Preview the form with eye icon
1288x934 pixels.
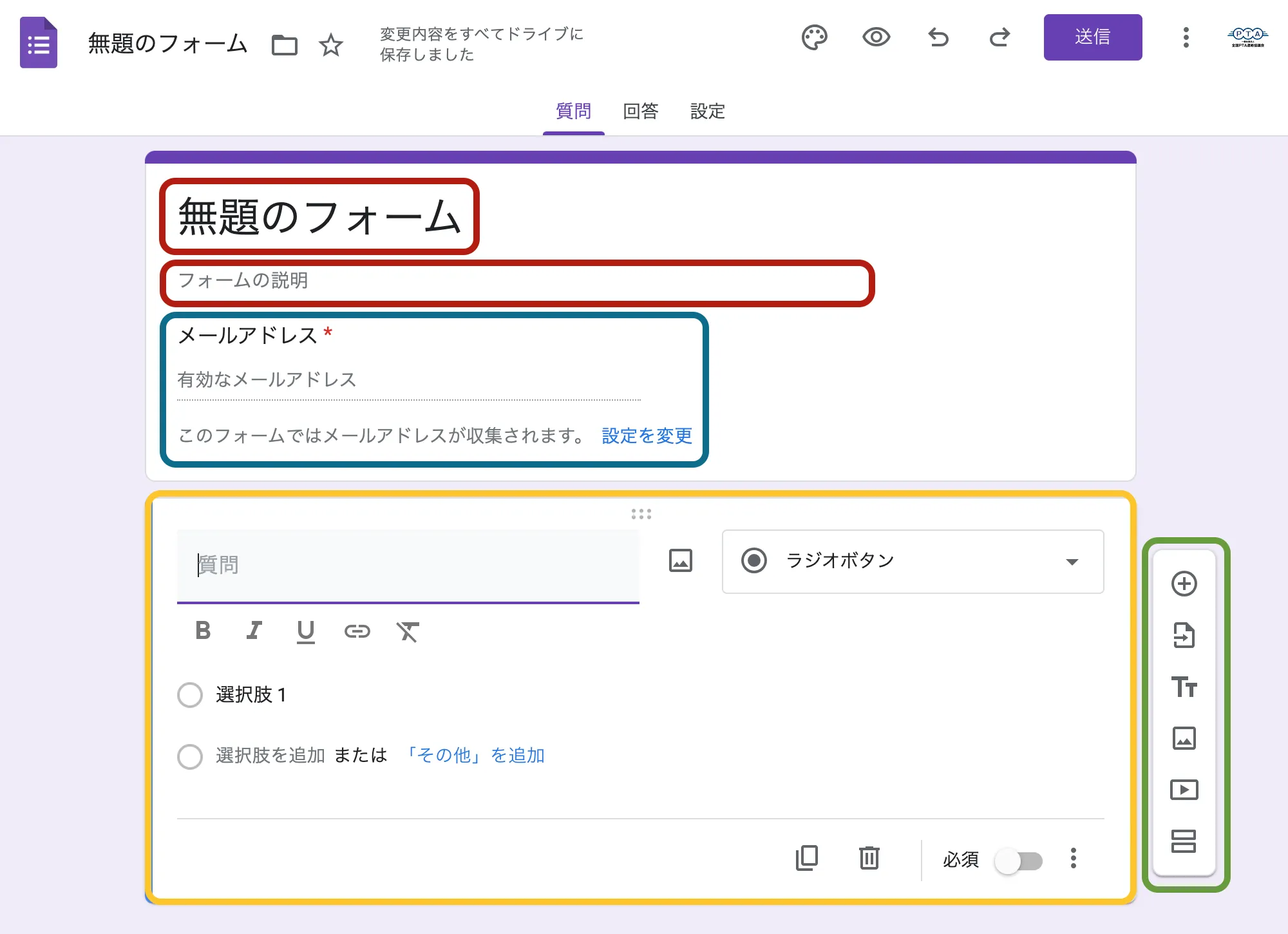click(876, 37)
